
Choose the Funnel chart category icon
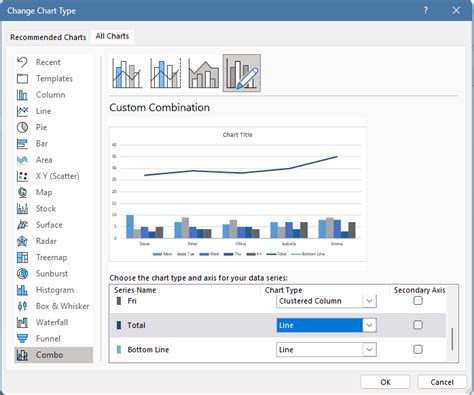coord(22,339)
